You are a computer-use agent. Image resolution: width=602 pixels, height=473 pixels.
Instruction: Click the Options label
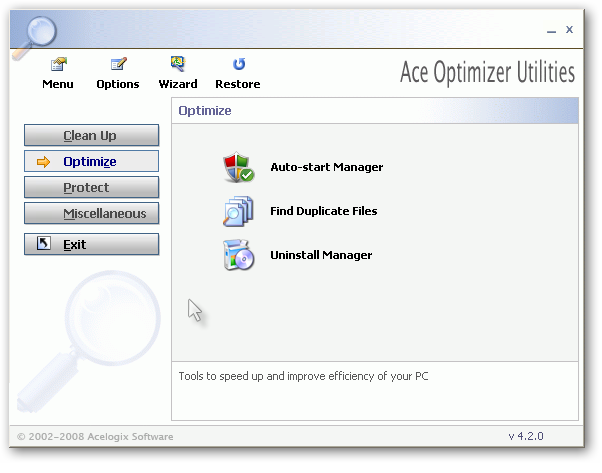click(x=118, y=84)
